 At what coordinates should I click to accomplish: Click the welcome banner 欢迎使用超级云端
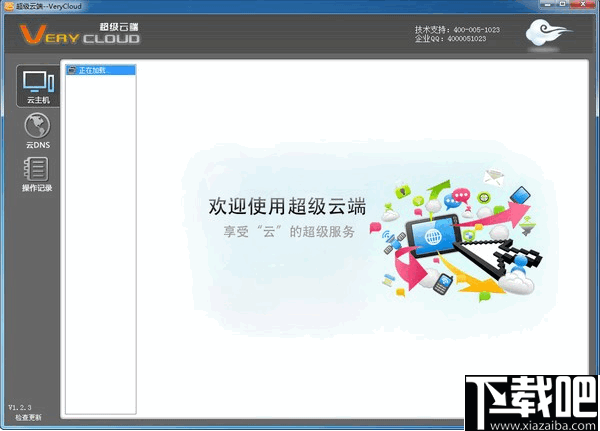click(287, 206)
